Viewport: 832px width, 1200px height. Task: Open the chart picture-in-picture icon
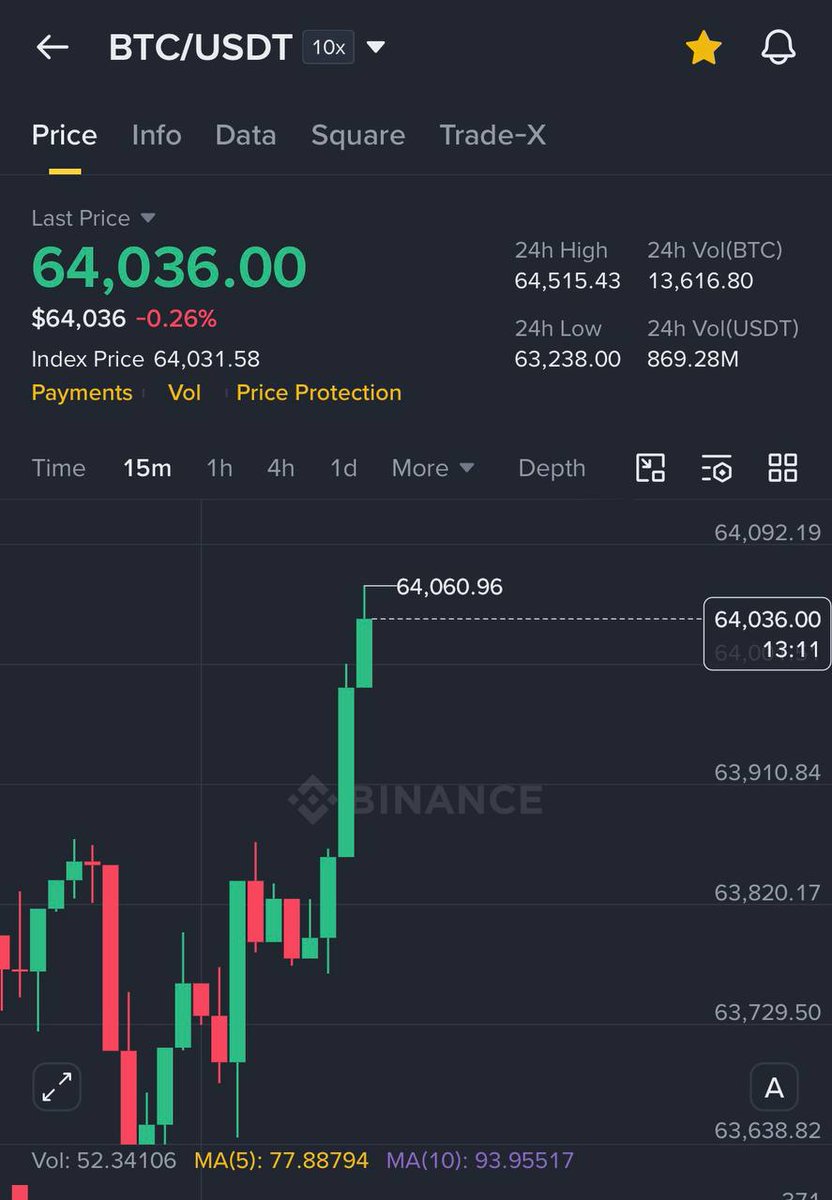651,467
